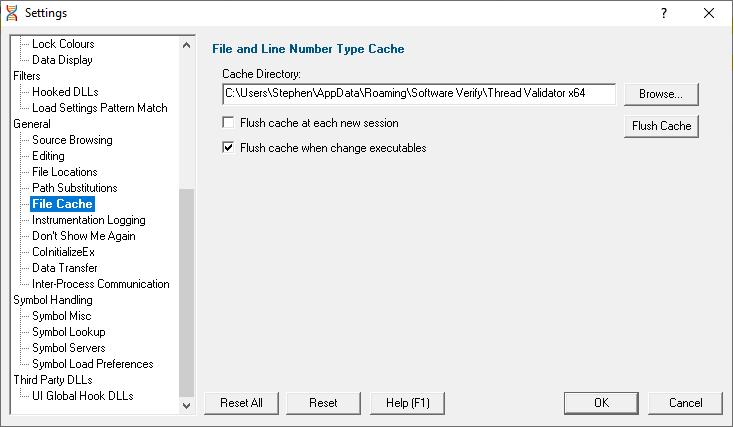733x427 pixels.
Task: Select Symbol Handling category in tree
Action: (x=53, y=300)
